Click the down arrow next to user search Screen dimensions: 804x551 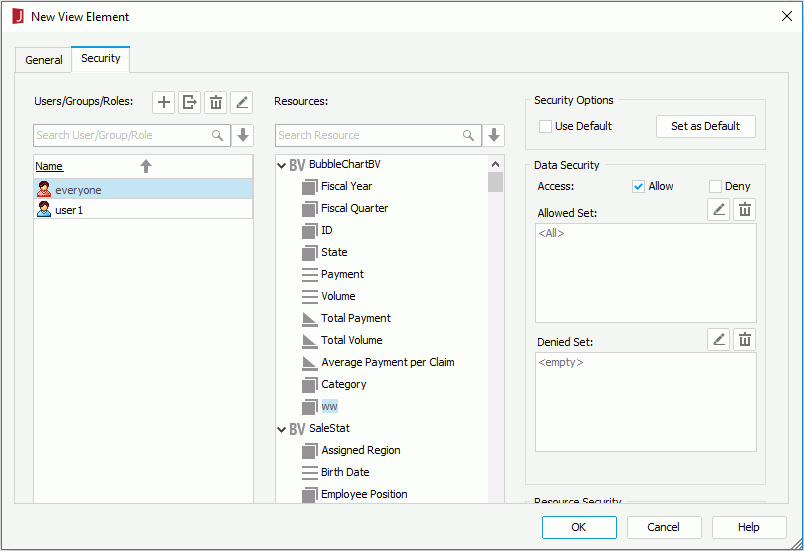(243, 135)
